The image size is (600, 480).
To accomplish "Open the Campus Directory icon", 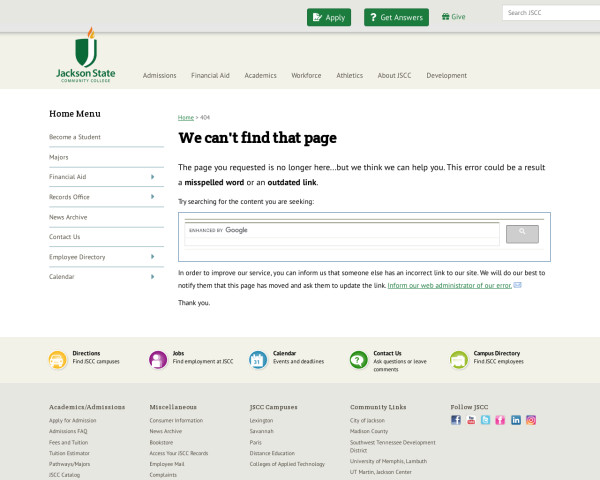I will 458,360.
